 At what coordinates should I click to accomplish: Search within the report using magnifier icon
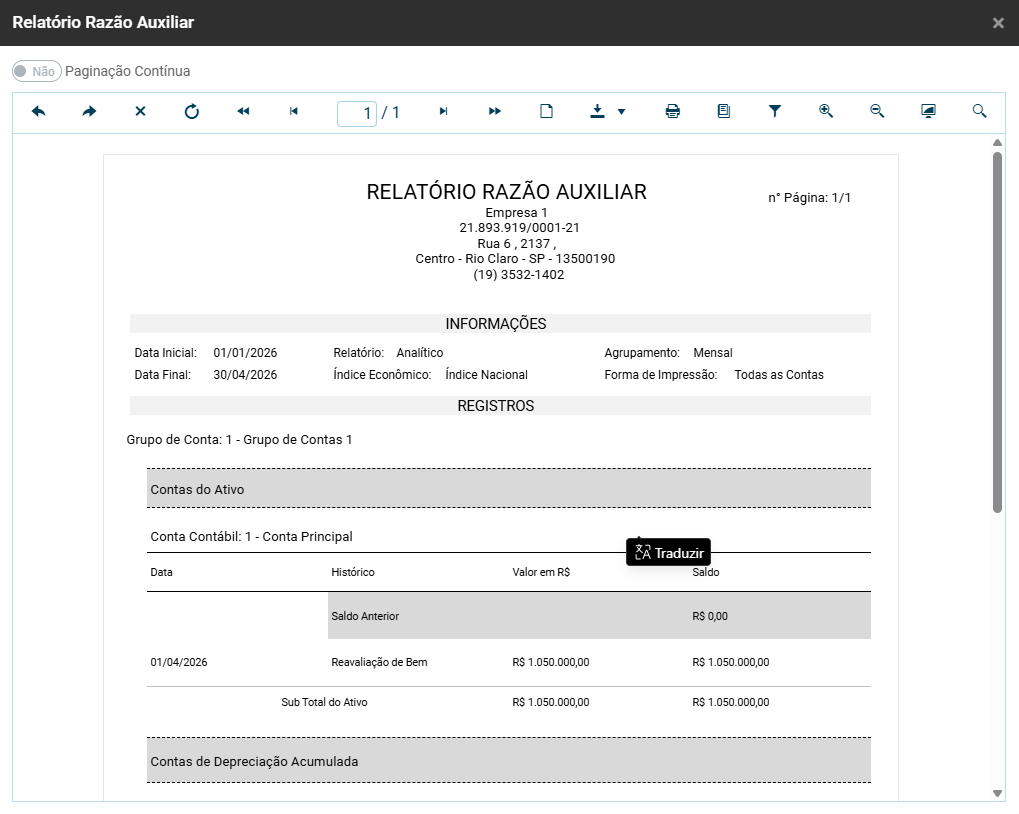pos(980,112)
